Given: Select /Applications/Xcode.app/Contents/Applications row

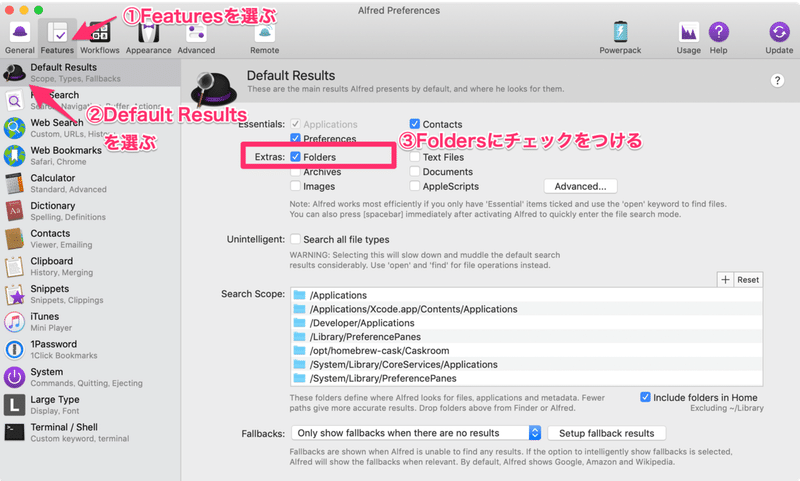Looking at the screenshot, I should (x=527, y=309).
